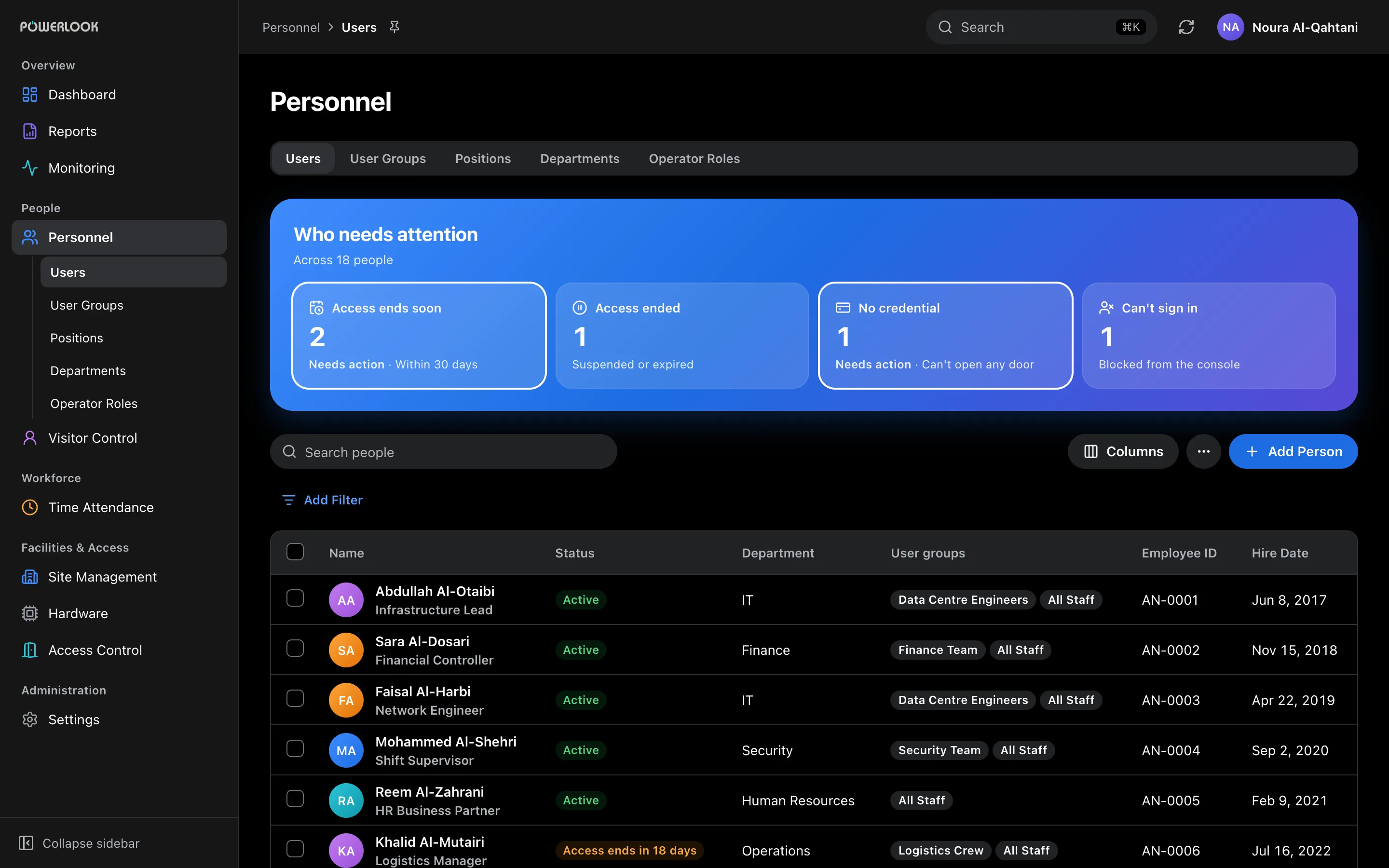Sort by the Name column header
1389x868 pixels.
[346, 553]
